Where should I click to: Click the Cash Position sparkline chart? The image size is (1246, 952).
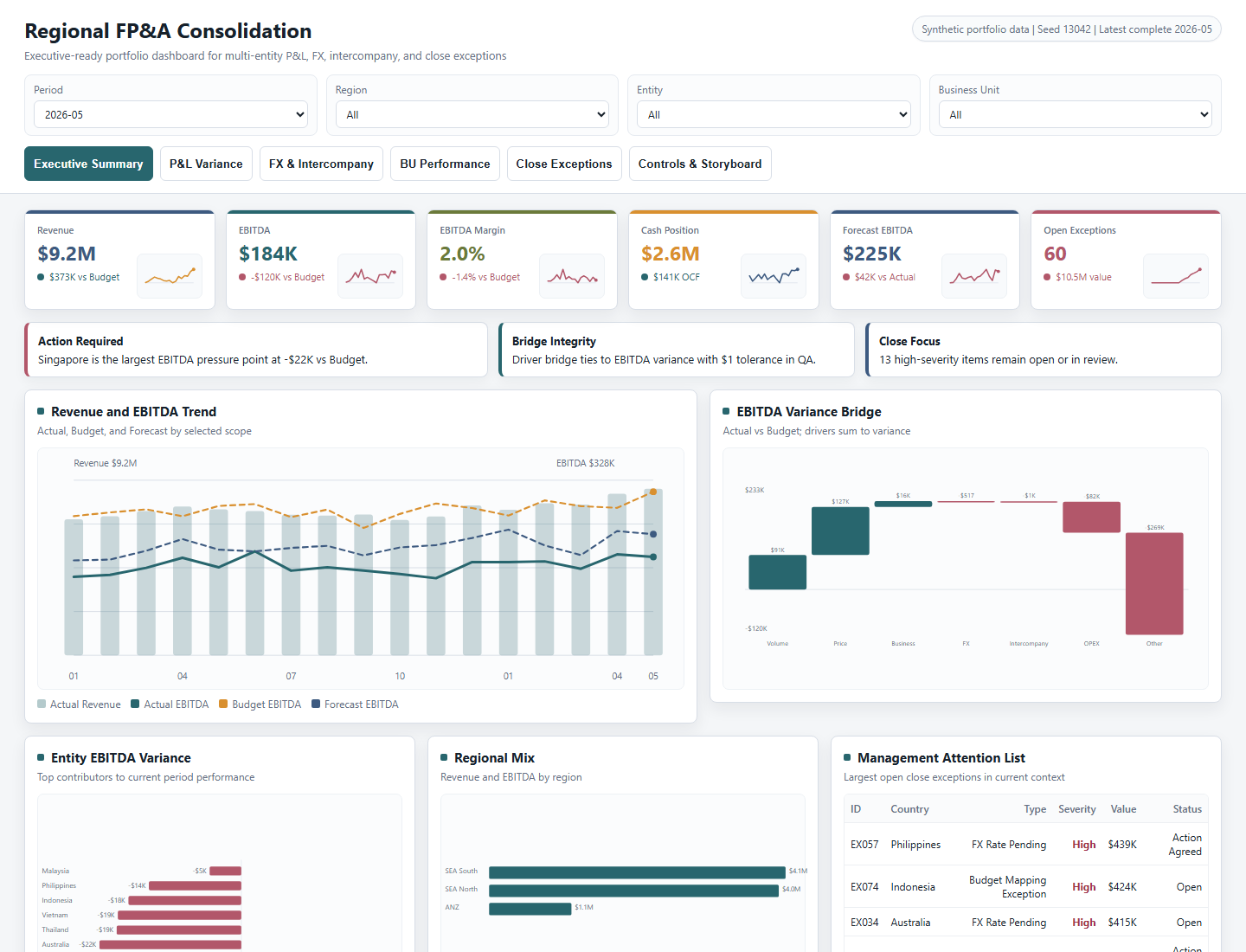[774, 276]
